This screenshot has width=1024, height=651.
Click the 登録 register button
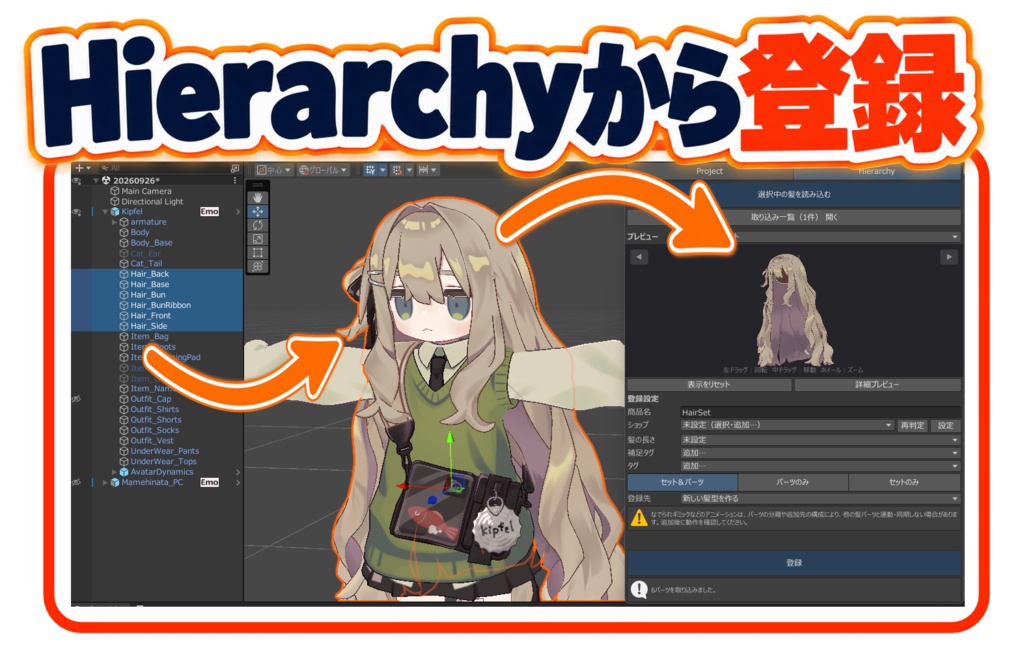coord(794,562)
